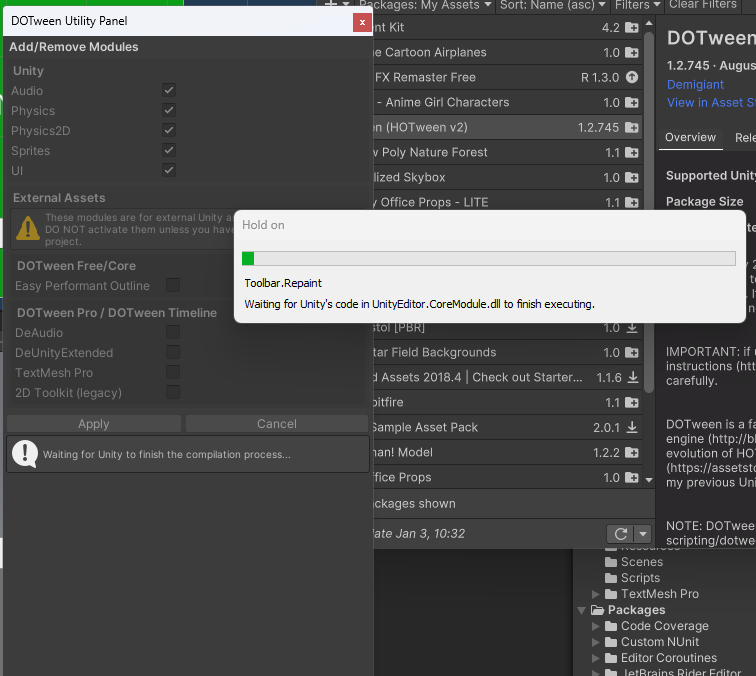Switch to the Overview tab
Viewport: 756px width, 676px height.
coord(690,137)
